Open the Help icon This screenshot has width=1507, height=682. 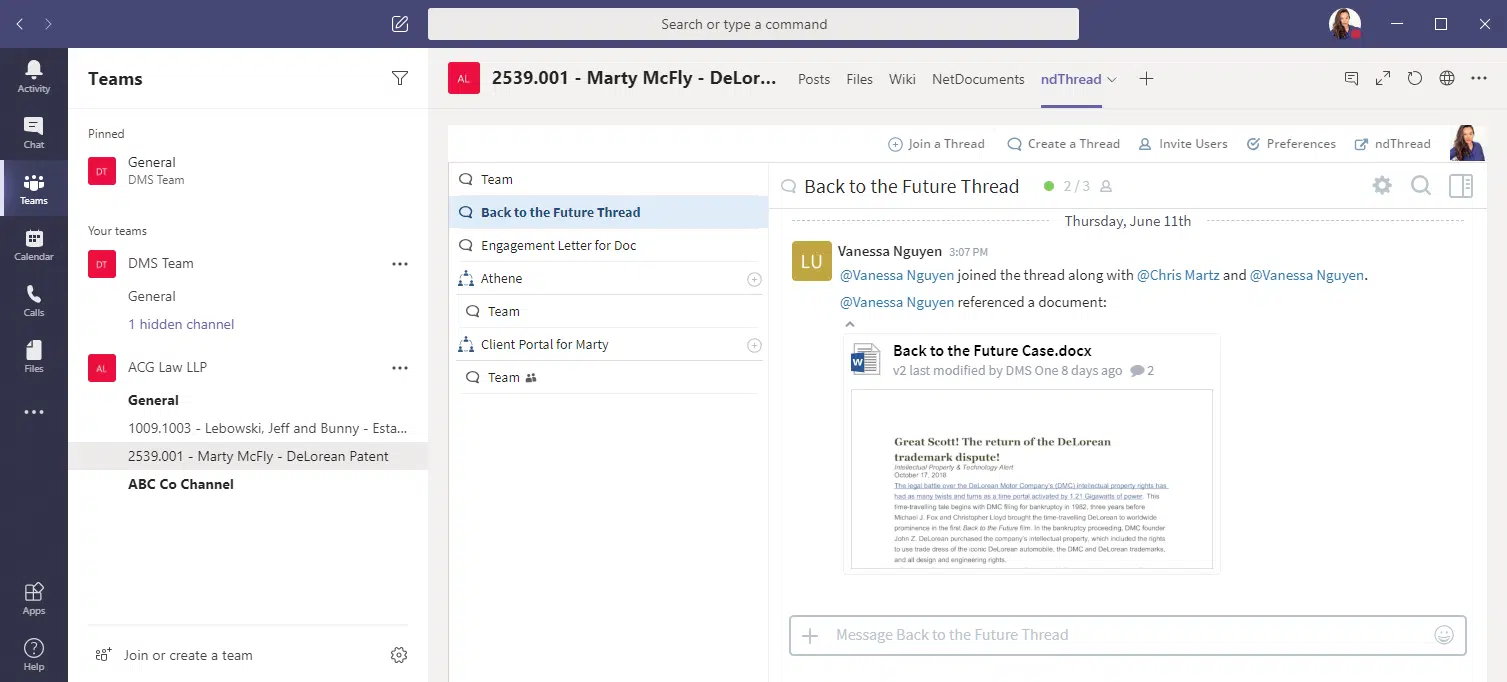[33, 654]
